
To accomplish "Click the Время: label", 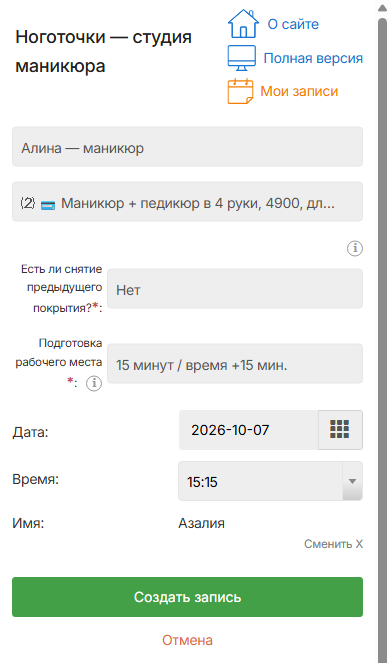I will (x=35, y=479).
